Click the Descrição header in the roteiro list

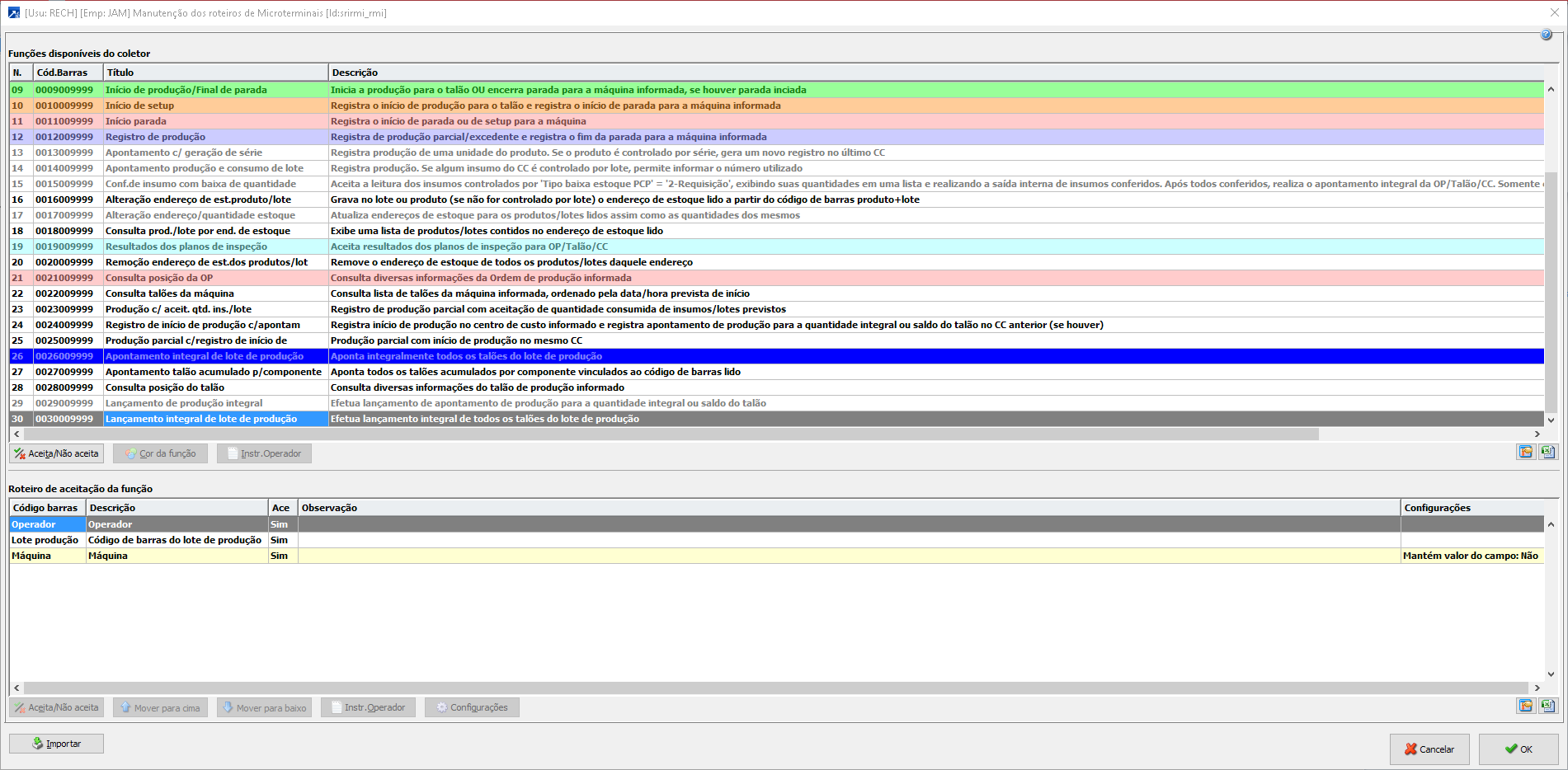point(177,508)
